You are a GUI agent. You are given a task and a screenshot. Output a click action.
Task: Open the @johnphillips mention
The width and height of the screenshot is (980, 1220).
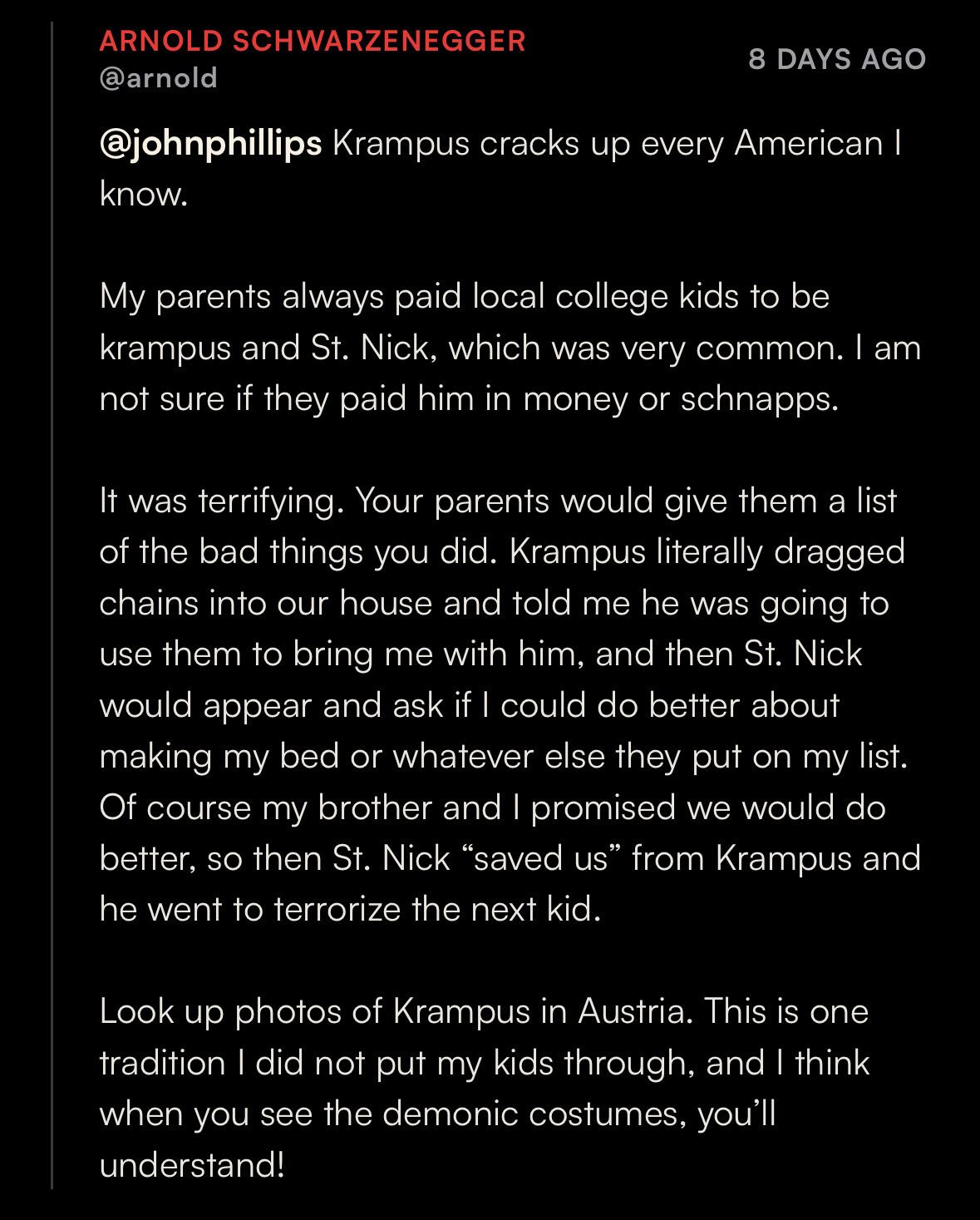tap(210, 144)
